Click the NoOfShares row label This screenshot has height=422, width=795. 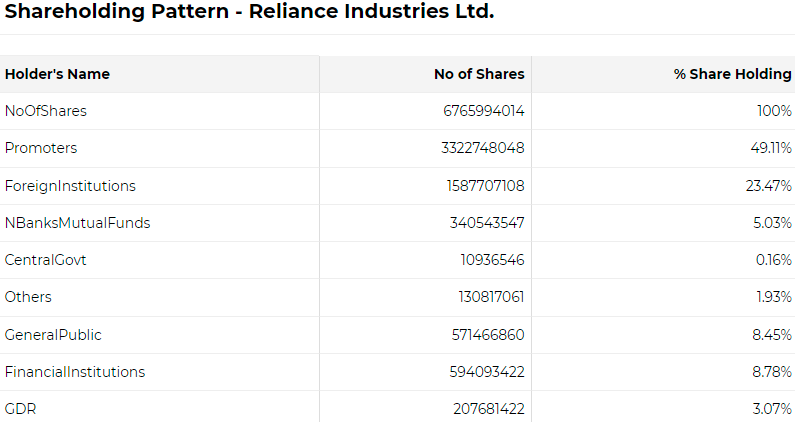[45, 111]
